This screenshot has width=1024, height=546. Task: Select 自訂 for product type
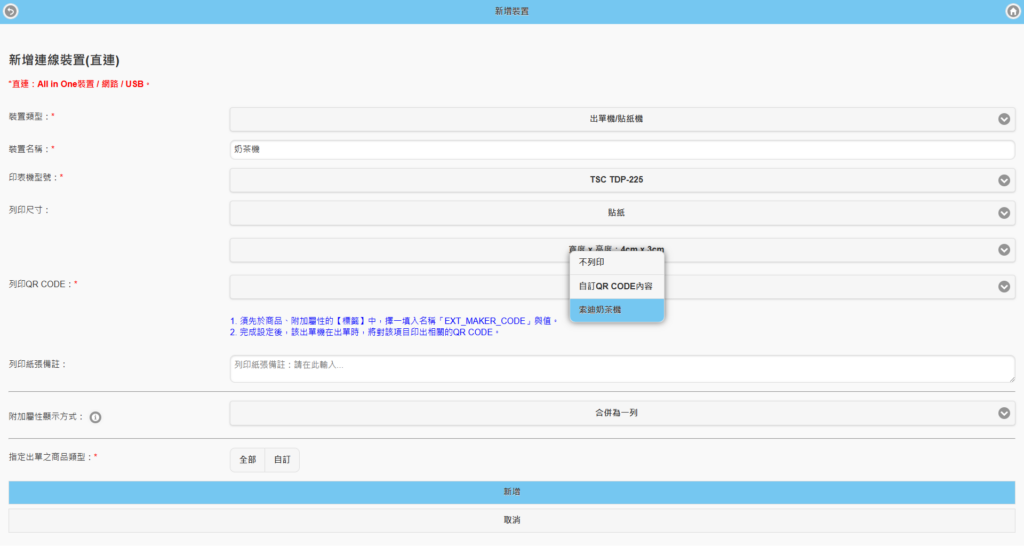[282, 460]
